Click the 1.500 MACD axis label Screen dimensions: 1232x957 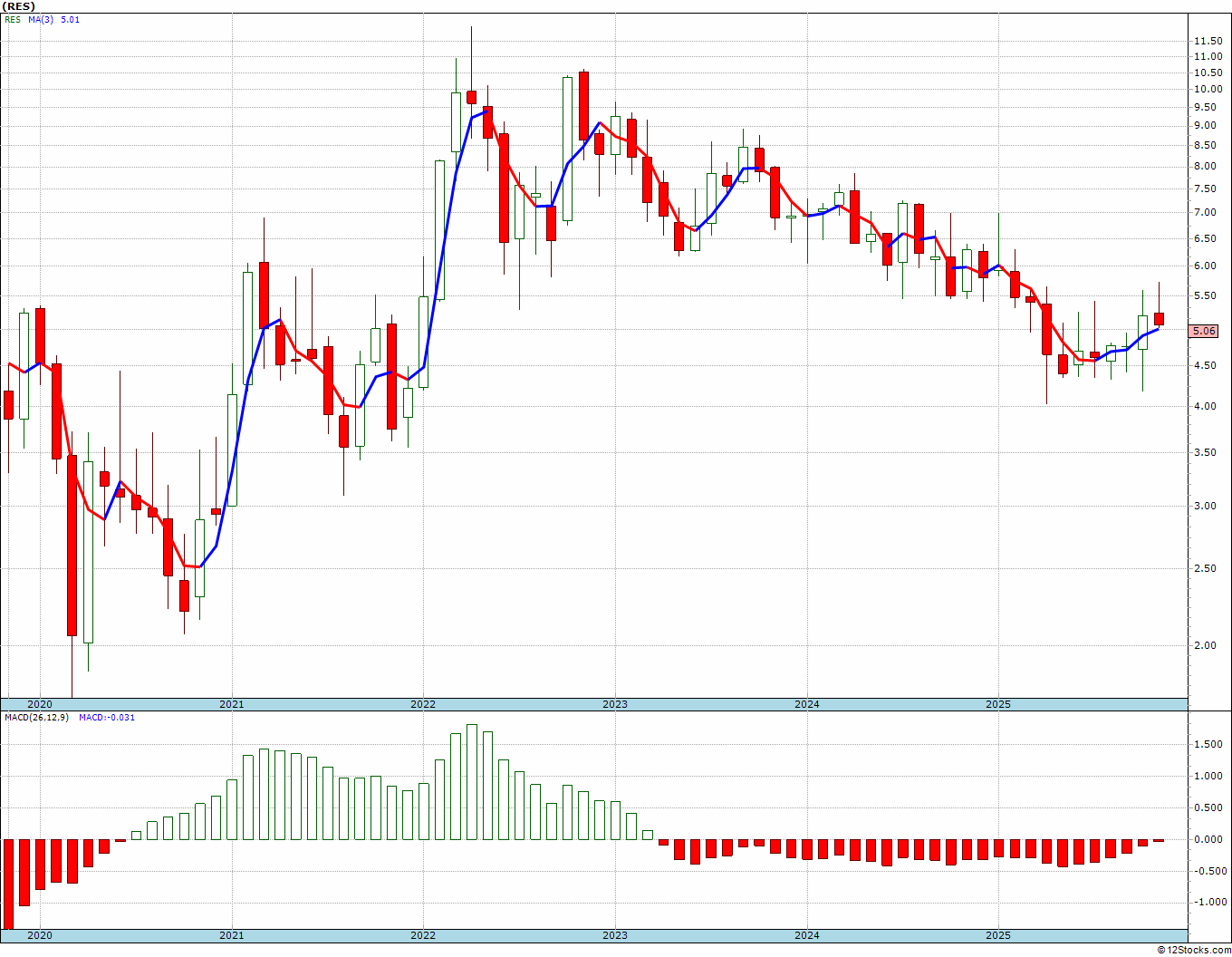[x=1207, y=745]
